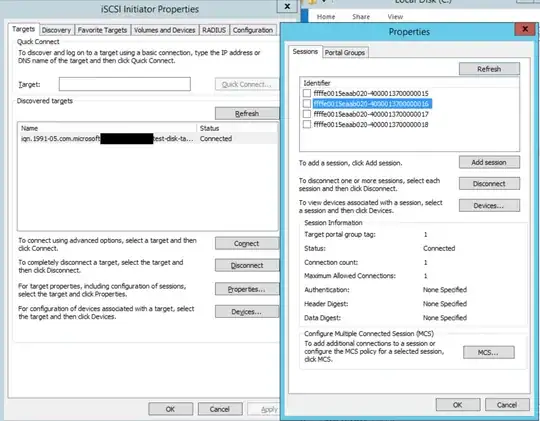
Task: Click into the Target input field
Action: [x=125, y=84]
